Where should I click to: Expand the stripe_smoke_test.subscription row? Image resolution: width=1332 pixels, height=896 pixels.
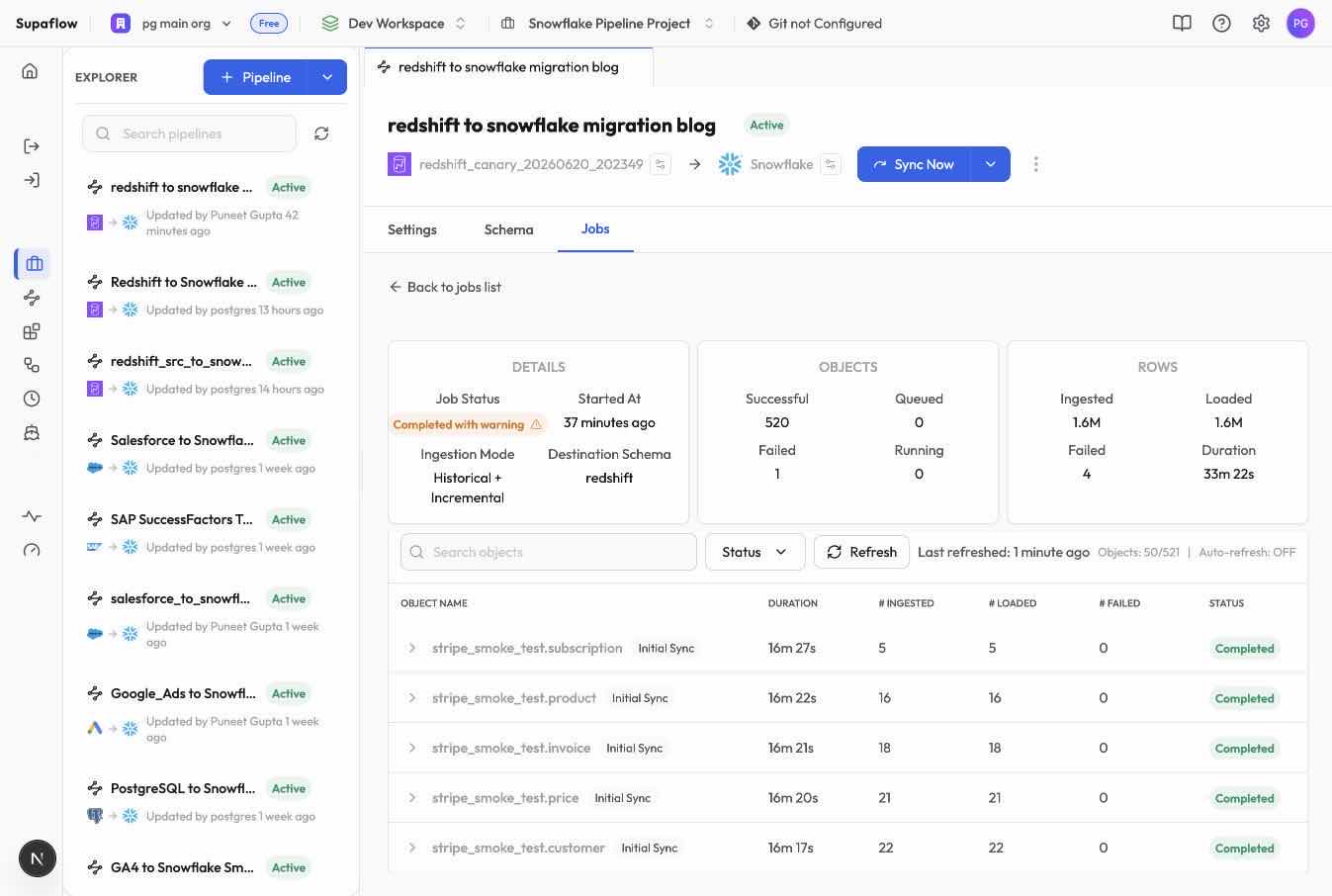(412, 648)
